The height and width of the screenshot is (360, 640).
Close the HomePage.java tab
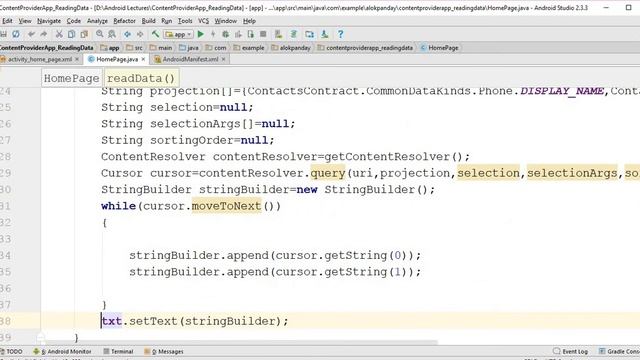pyautogui.click(x=143, y=59)
